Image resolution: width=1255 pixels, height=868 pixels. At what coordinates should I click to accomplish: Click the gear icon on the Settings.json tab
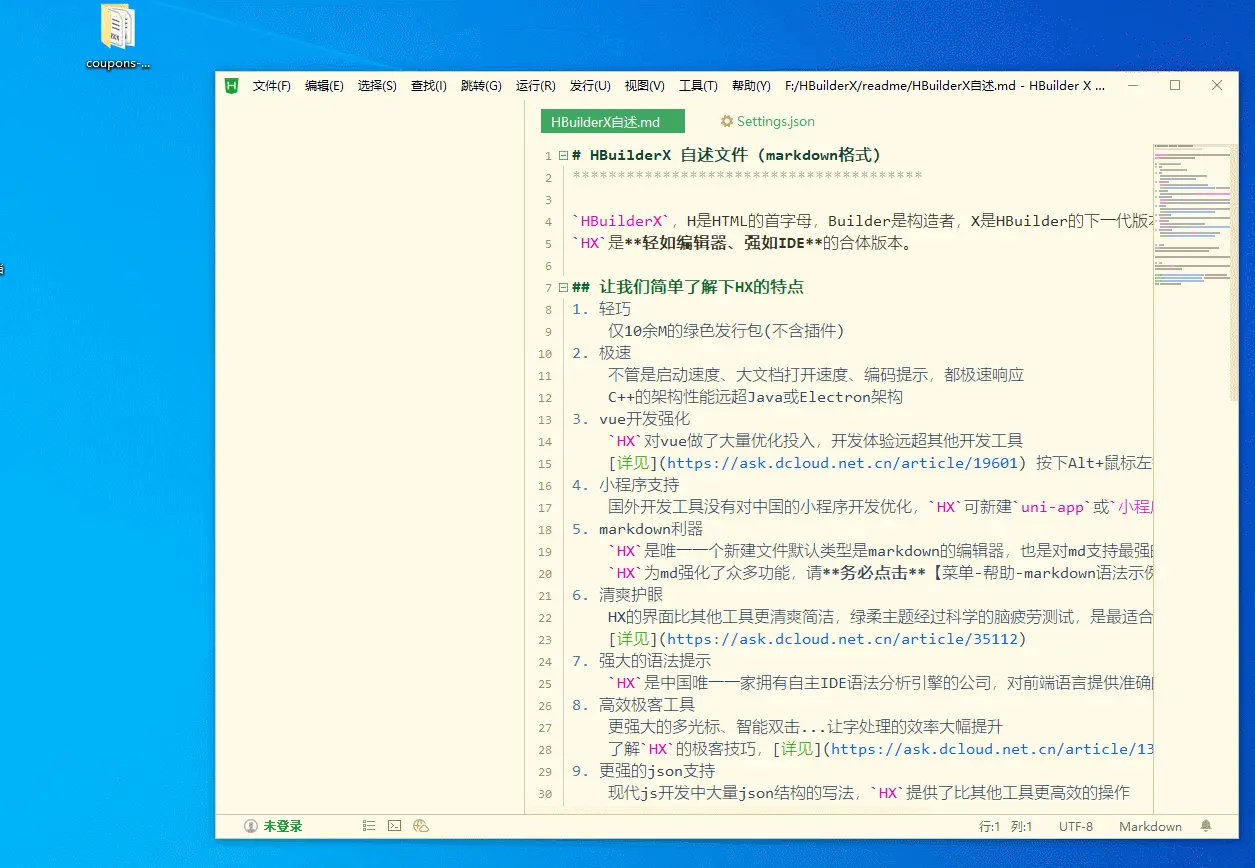(726, 120)
